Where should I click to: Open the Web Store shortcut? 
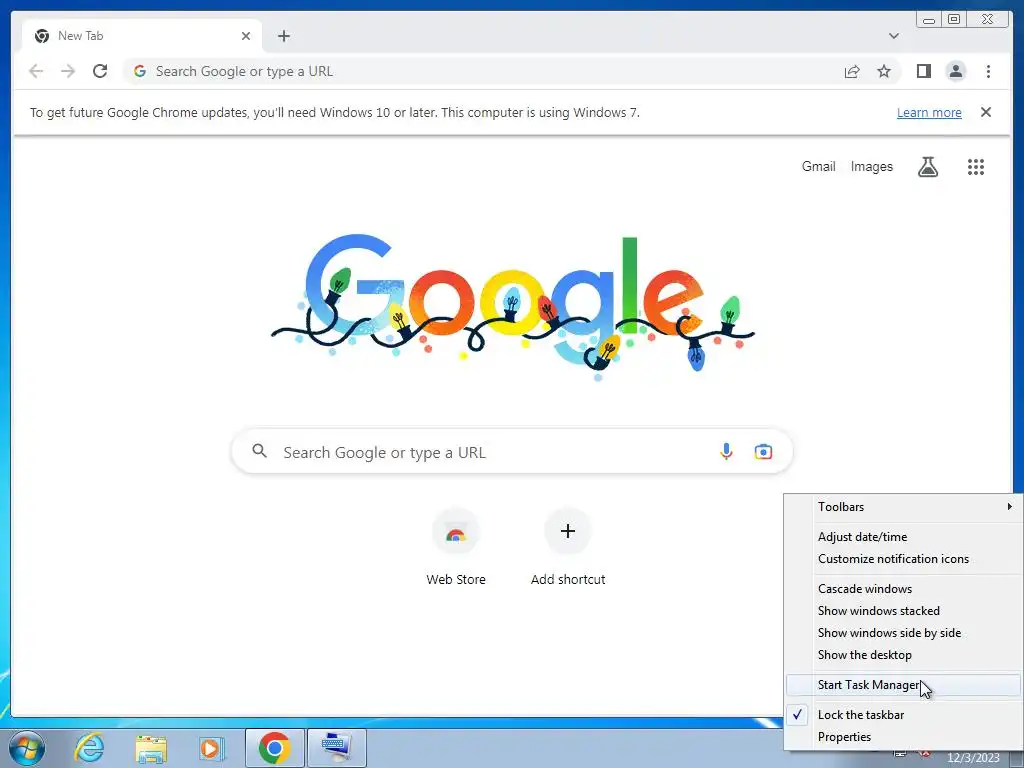(x=456, y=549)
